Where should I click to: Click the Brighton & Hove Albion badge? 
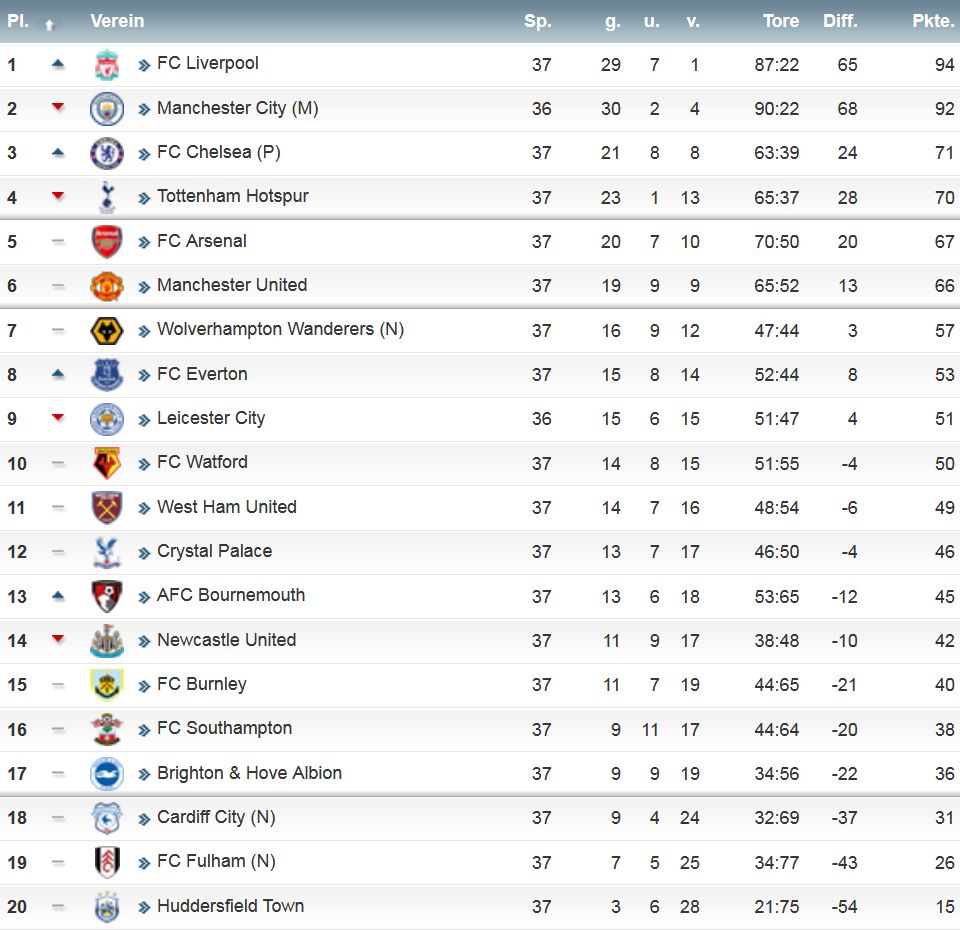(x=107, y=774)
